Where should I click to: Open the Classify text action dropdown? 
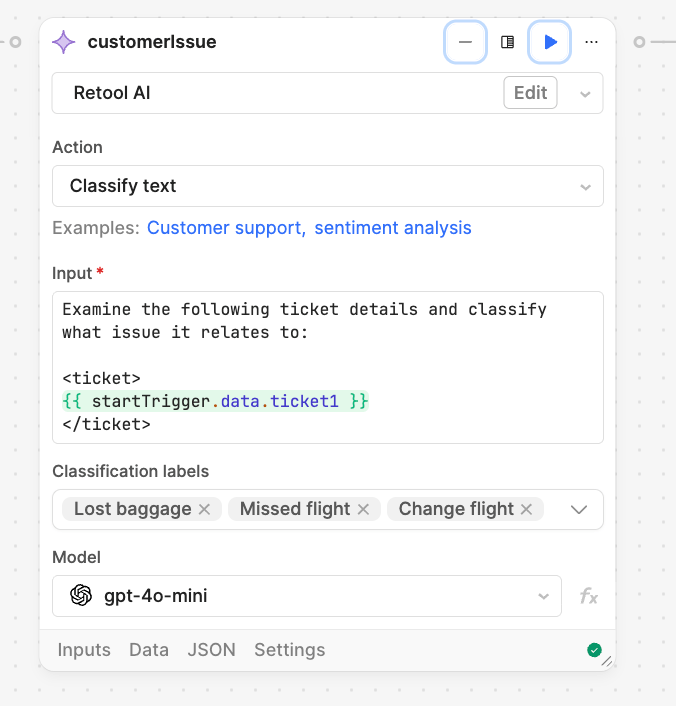tap(327, 186)
